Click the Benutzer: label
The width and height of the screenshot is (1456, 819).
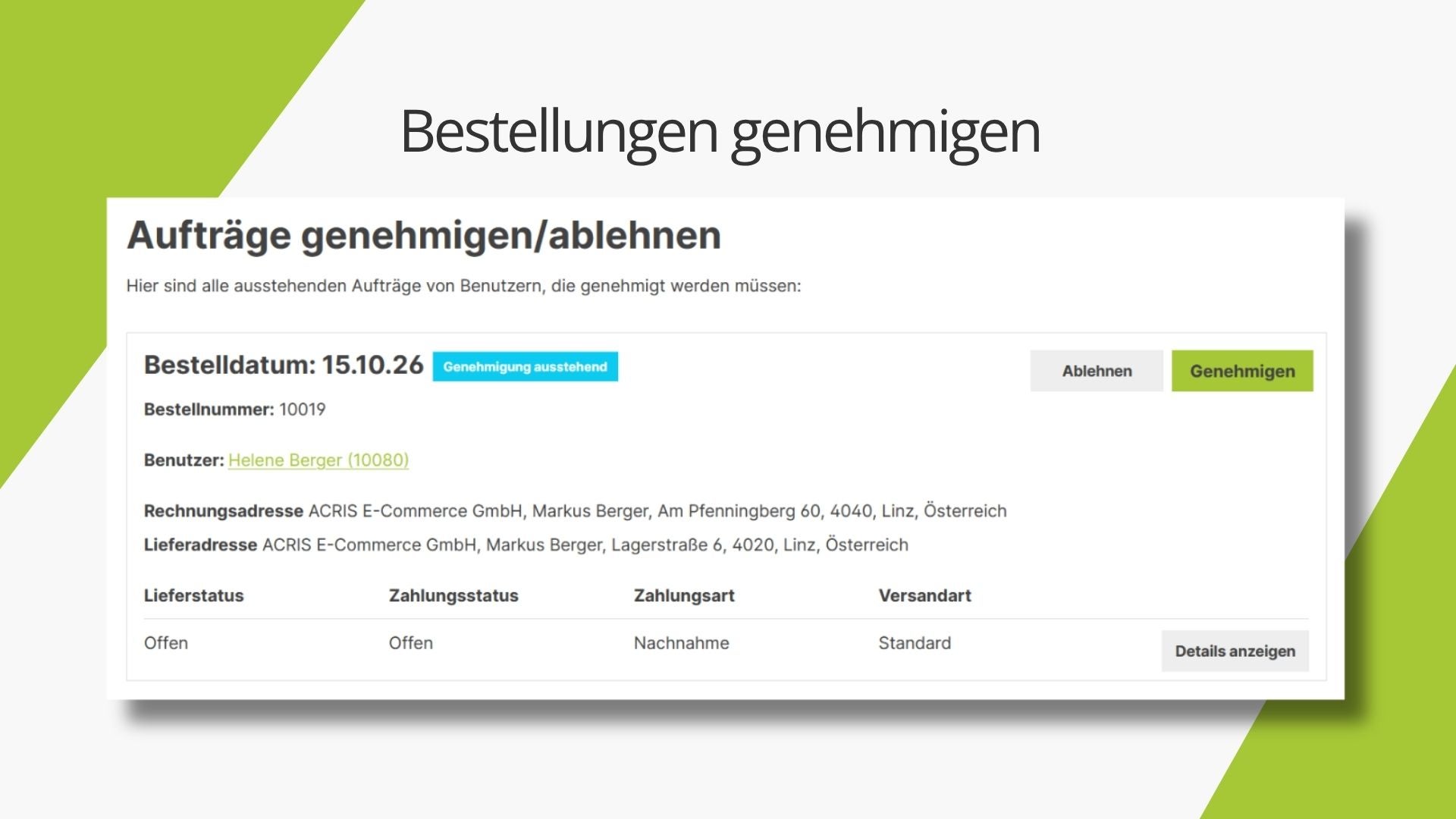[184, 460]
